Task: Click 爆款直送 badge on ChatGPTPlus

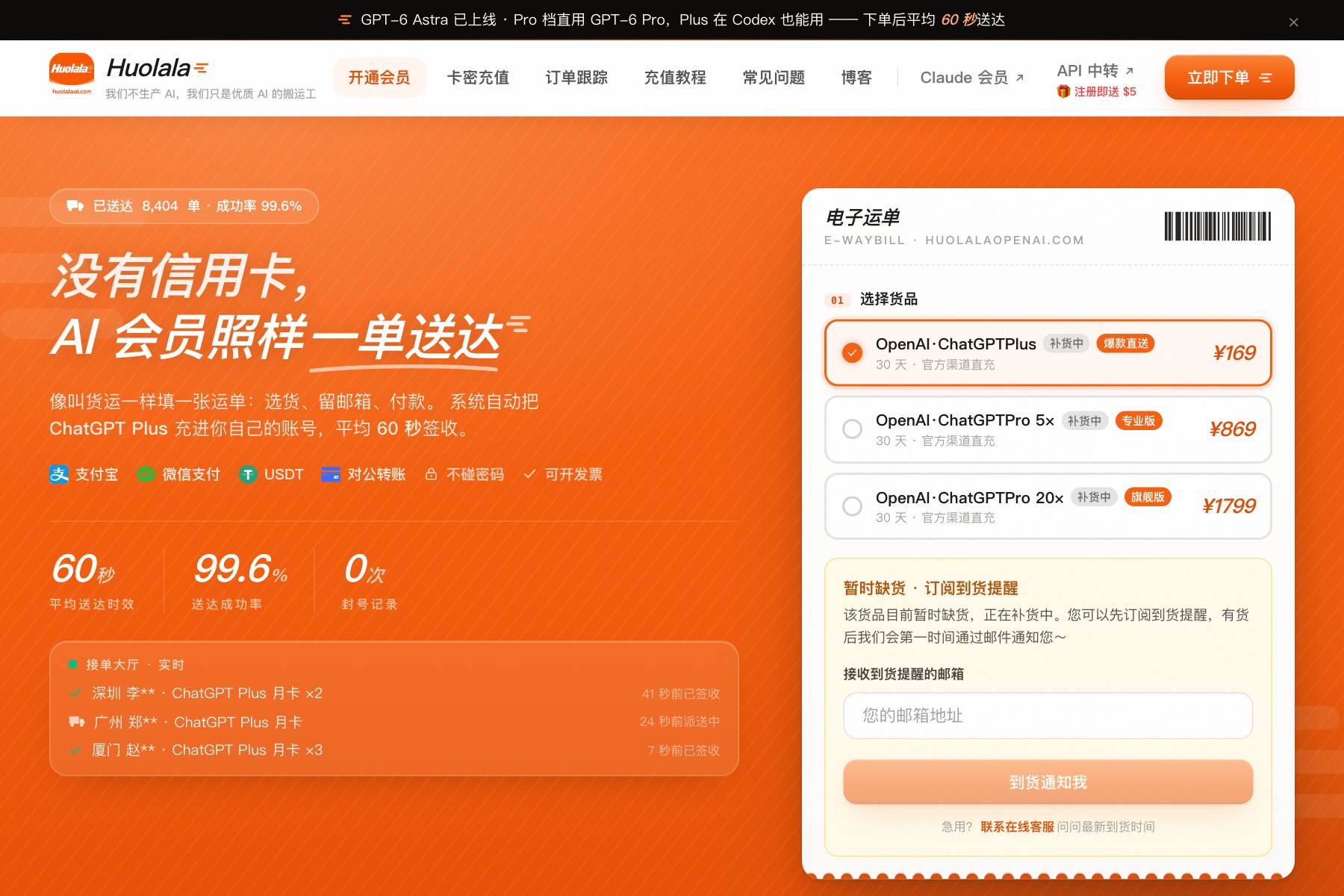Action: pyautogui.click(x=1125, y=343)
